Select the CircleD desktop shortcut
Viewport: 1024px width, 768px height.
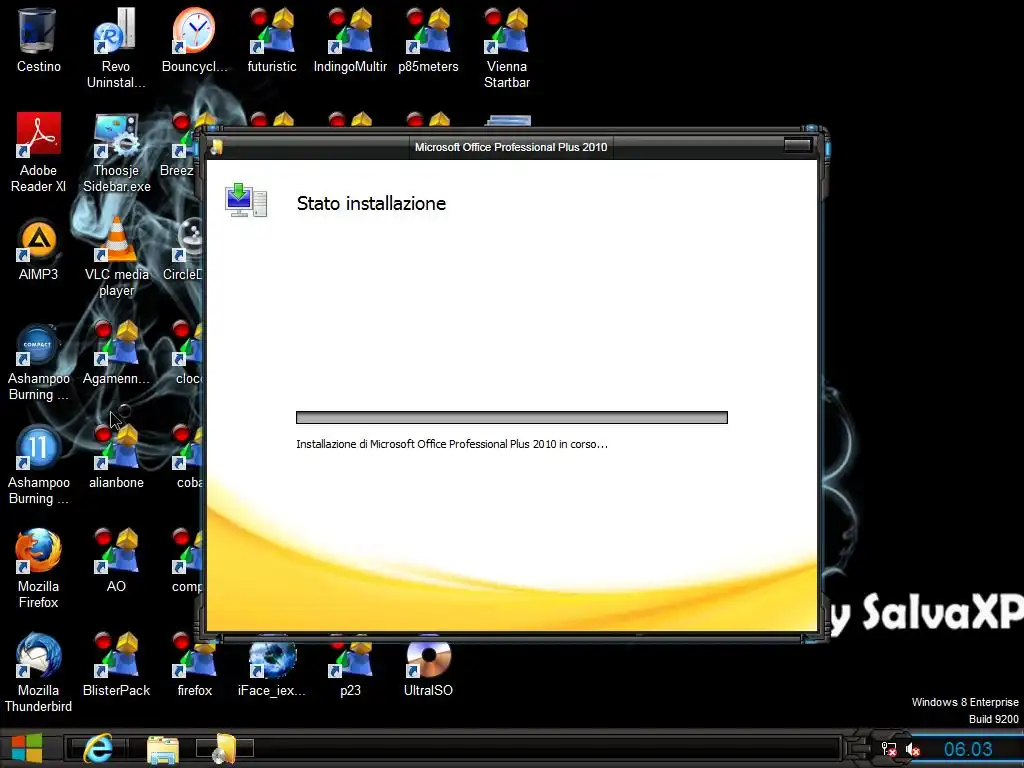tap(183, 249)
